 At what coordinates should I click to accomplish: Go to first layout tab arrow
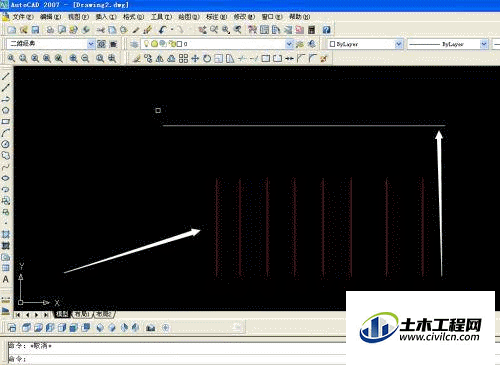[18, 315]
